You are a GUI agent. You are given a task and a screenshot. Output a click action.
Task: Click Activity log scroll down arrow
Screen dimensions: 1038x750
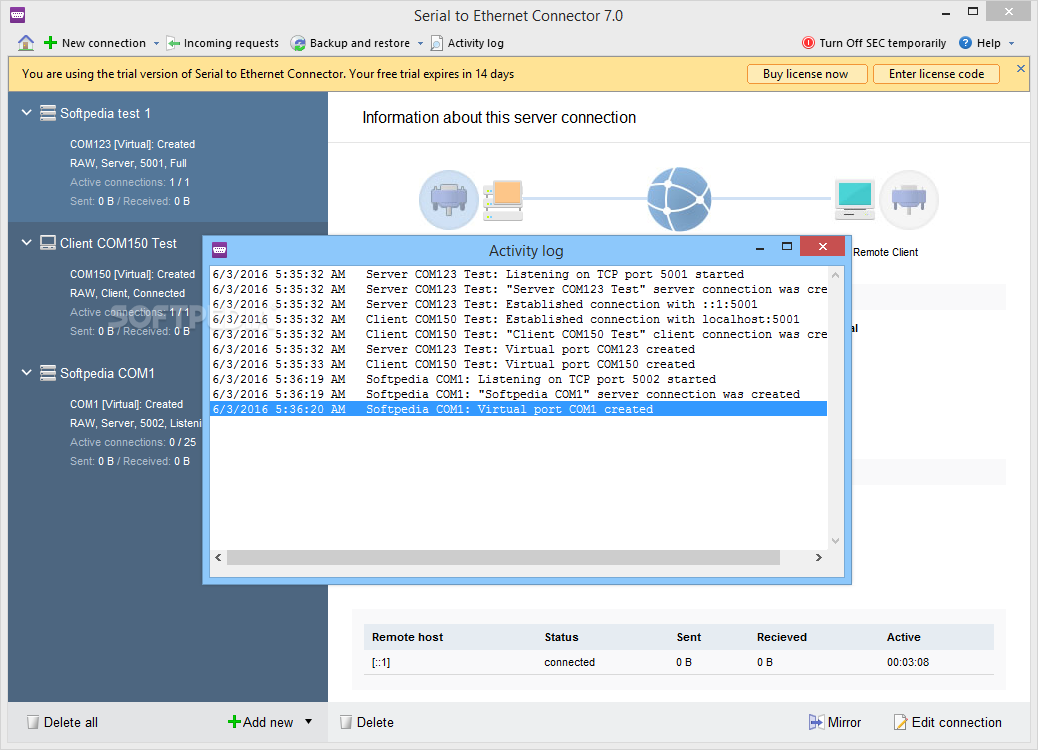click(x=835, y=541)
